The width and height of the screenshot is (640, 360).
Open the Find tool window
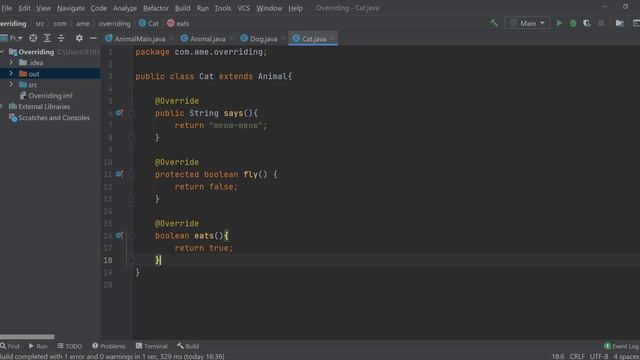pyautogui.click(x=10, y=346)
